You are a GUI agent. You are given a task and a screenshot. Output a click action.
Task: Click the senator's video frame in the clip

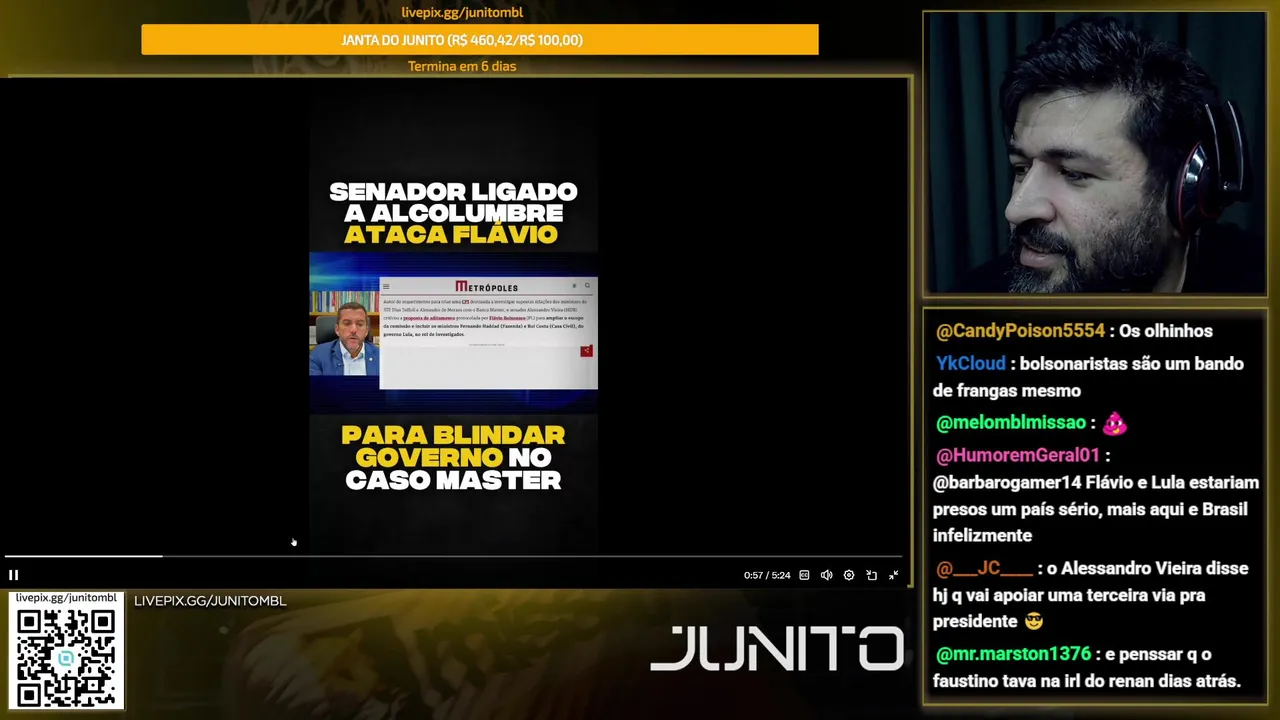(344, 333)
